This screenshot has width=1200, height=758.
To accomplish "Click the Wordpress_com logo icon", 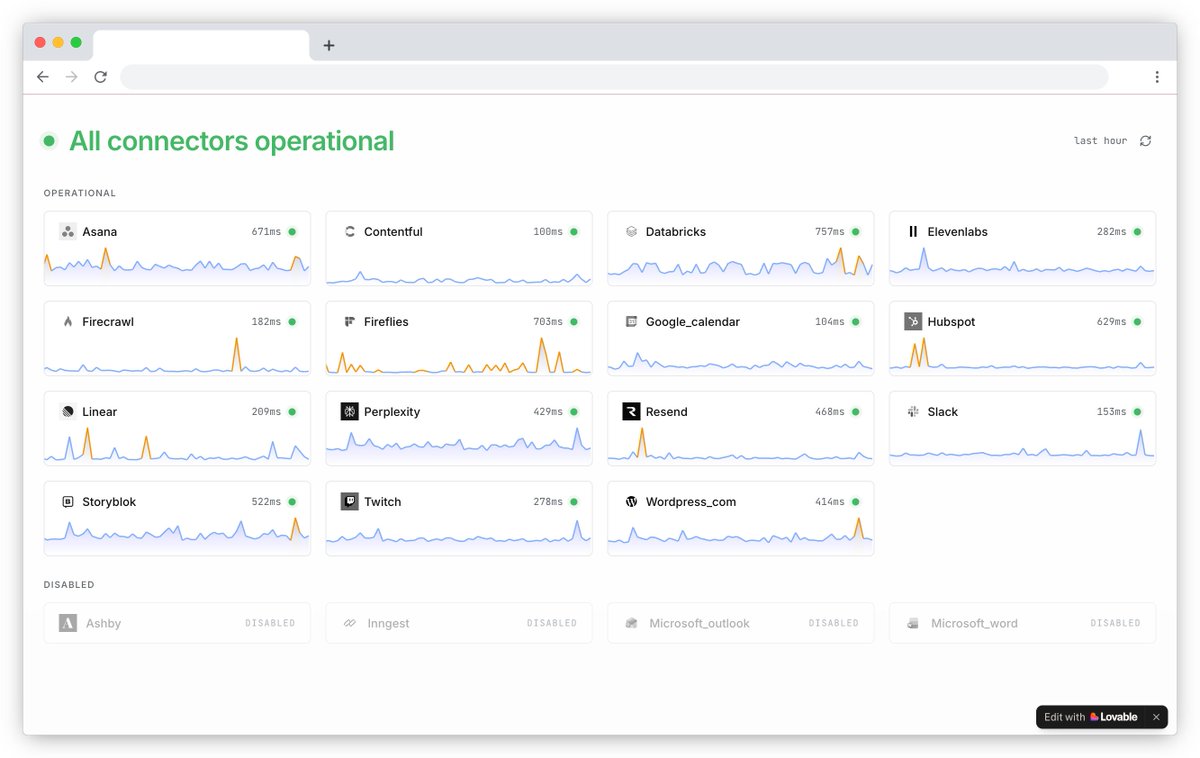I will click(632, 502).
